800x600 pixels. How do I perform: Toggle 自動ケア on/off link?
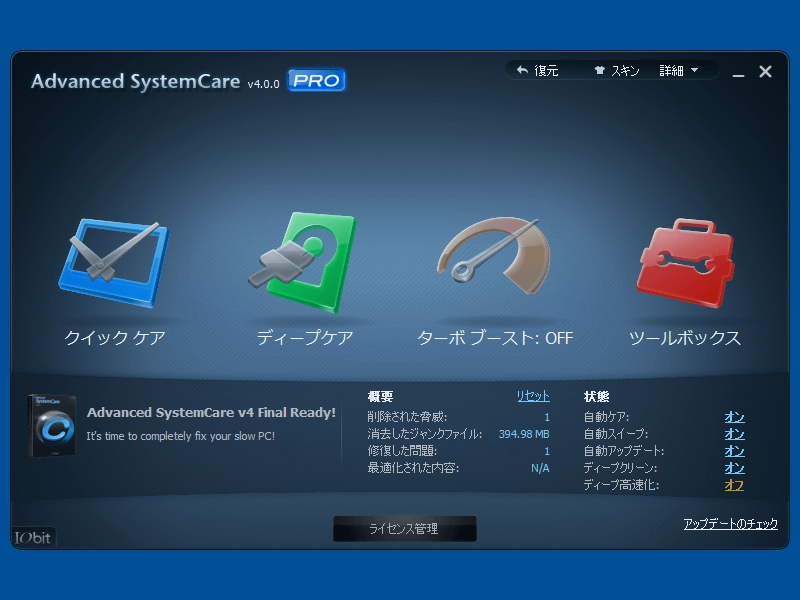[734, 417]
